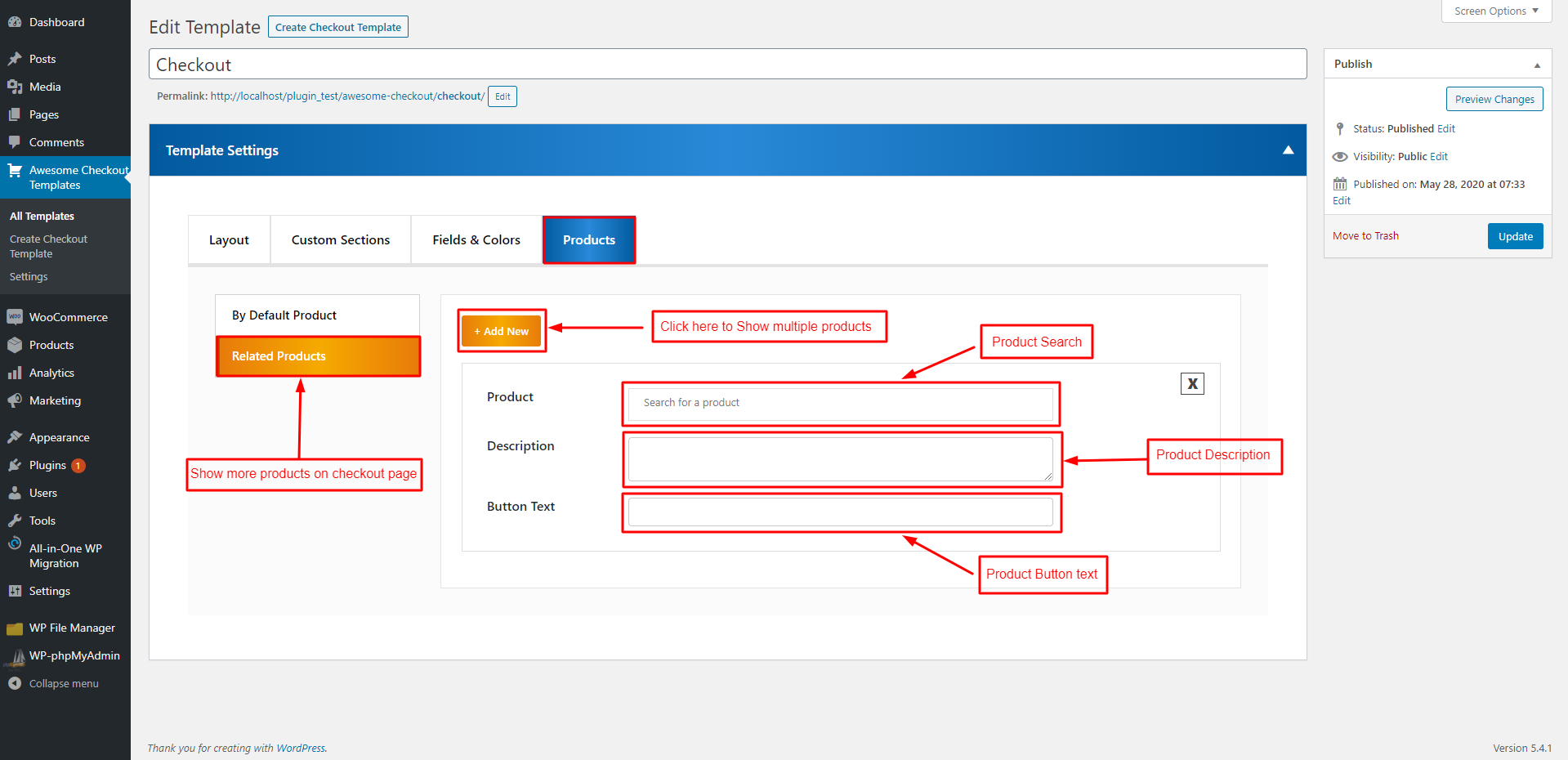Open the Marketing menu
This screenshot has height=760, width=1568.
(65, 400)
